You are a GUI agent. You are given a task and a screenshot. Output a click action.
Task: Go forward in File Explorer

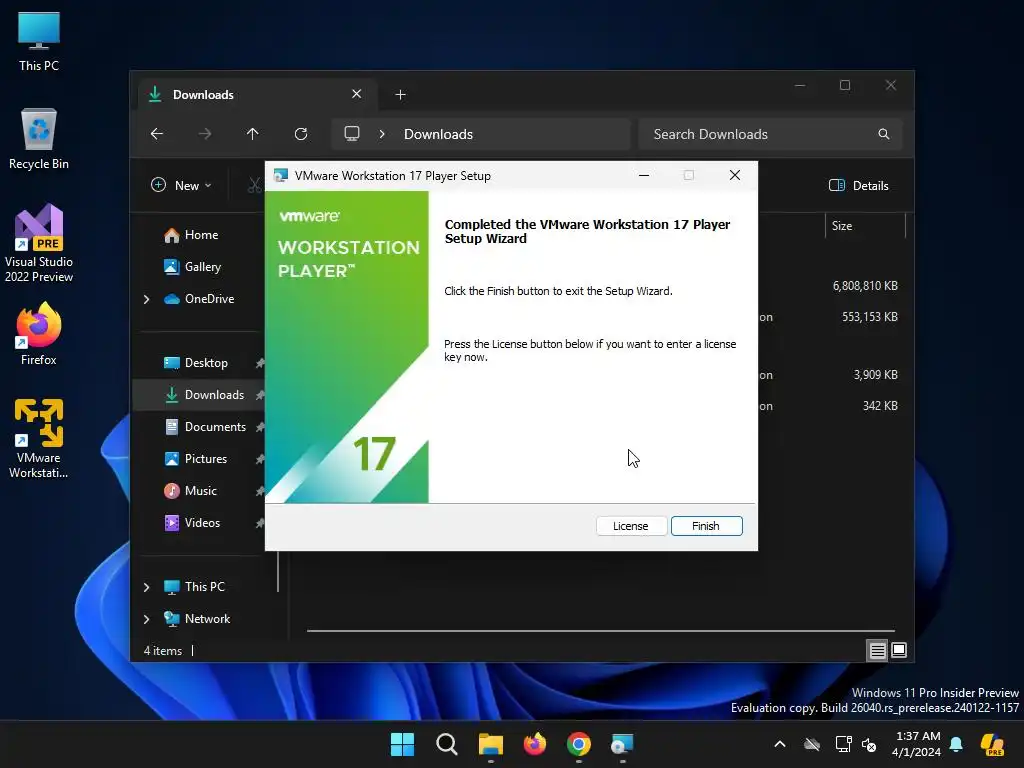[x=204, y=134]
